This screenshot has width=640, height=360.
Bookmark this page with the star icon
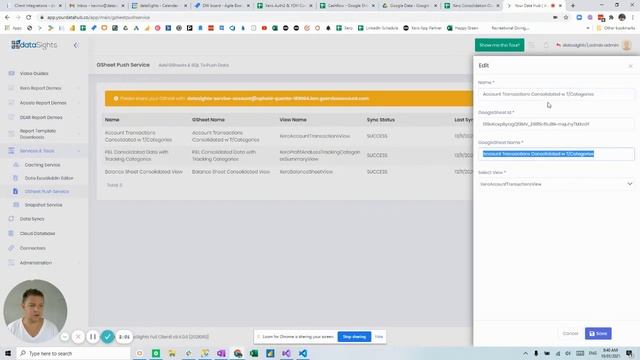pos(566,18)
